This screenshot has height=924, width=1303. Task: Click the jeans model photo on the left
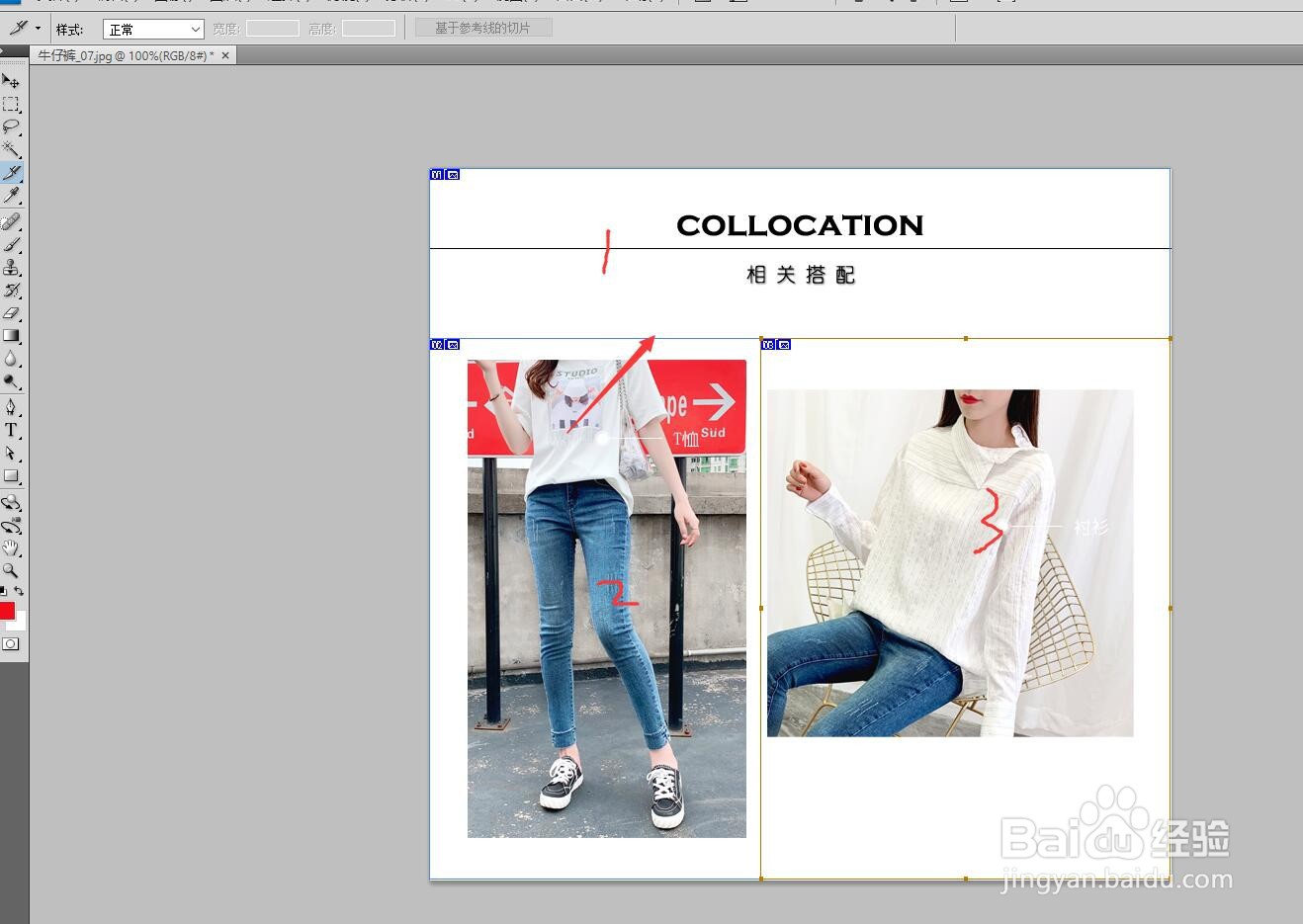[607, 598]
